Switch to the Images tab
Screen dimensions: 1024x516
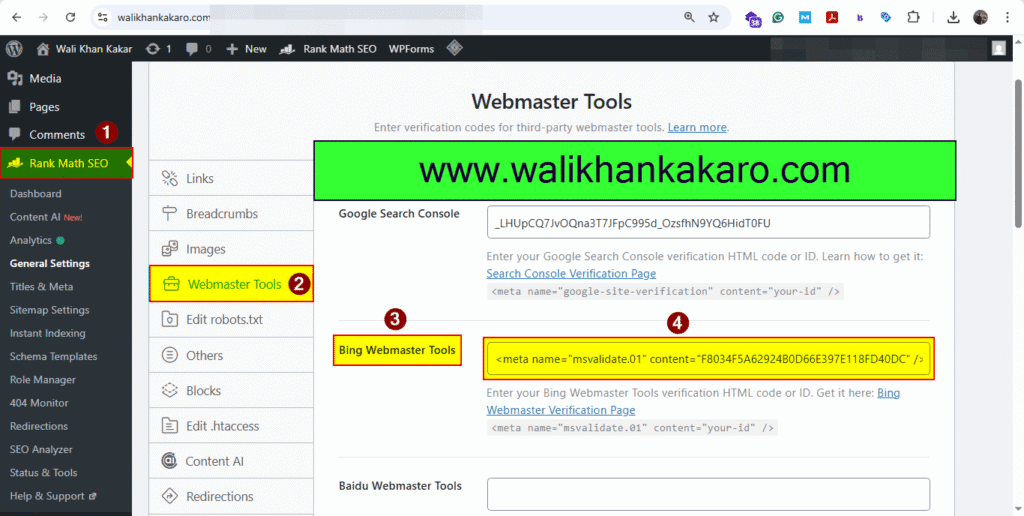pos(231,249)
